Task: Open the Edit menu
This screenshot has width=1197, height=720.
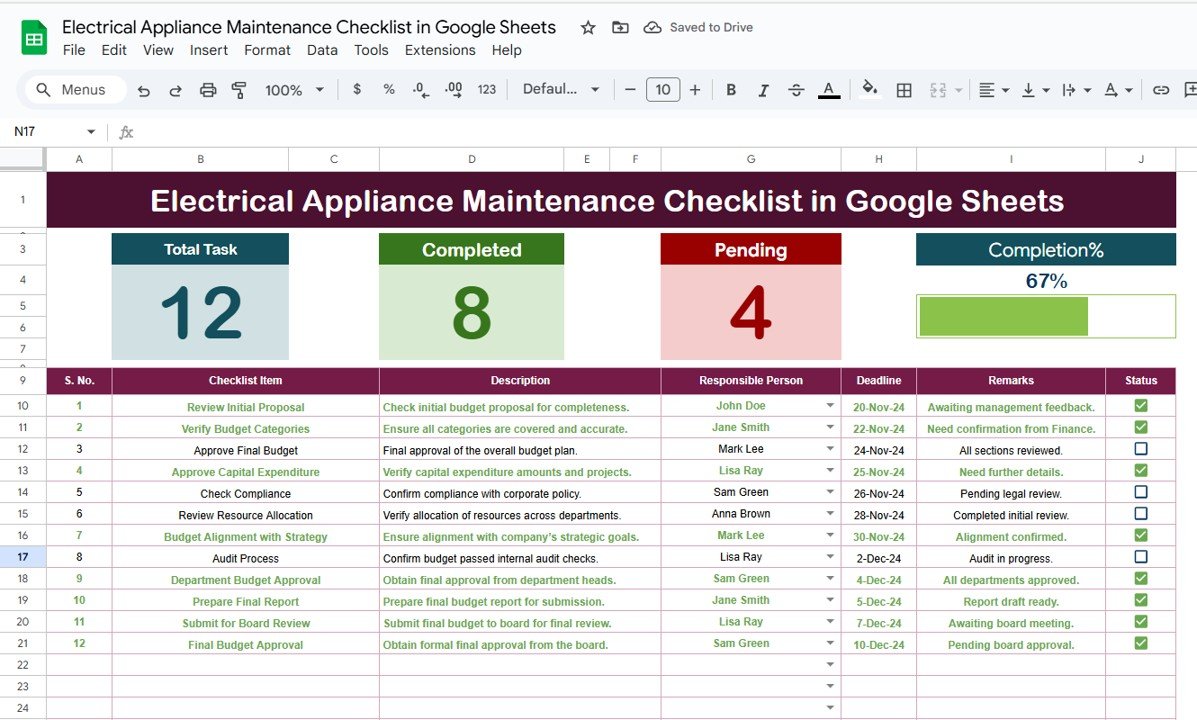Action: click(x=114, y=50)
